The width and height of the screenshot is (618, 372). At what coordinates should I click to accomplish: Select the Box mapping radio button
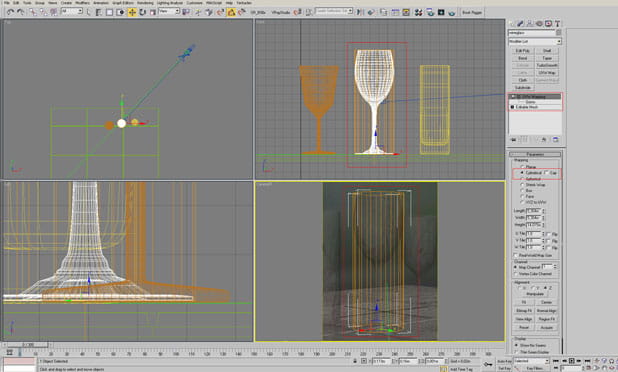click(x=523, y=190)
